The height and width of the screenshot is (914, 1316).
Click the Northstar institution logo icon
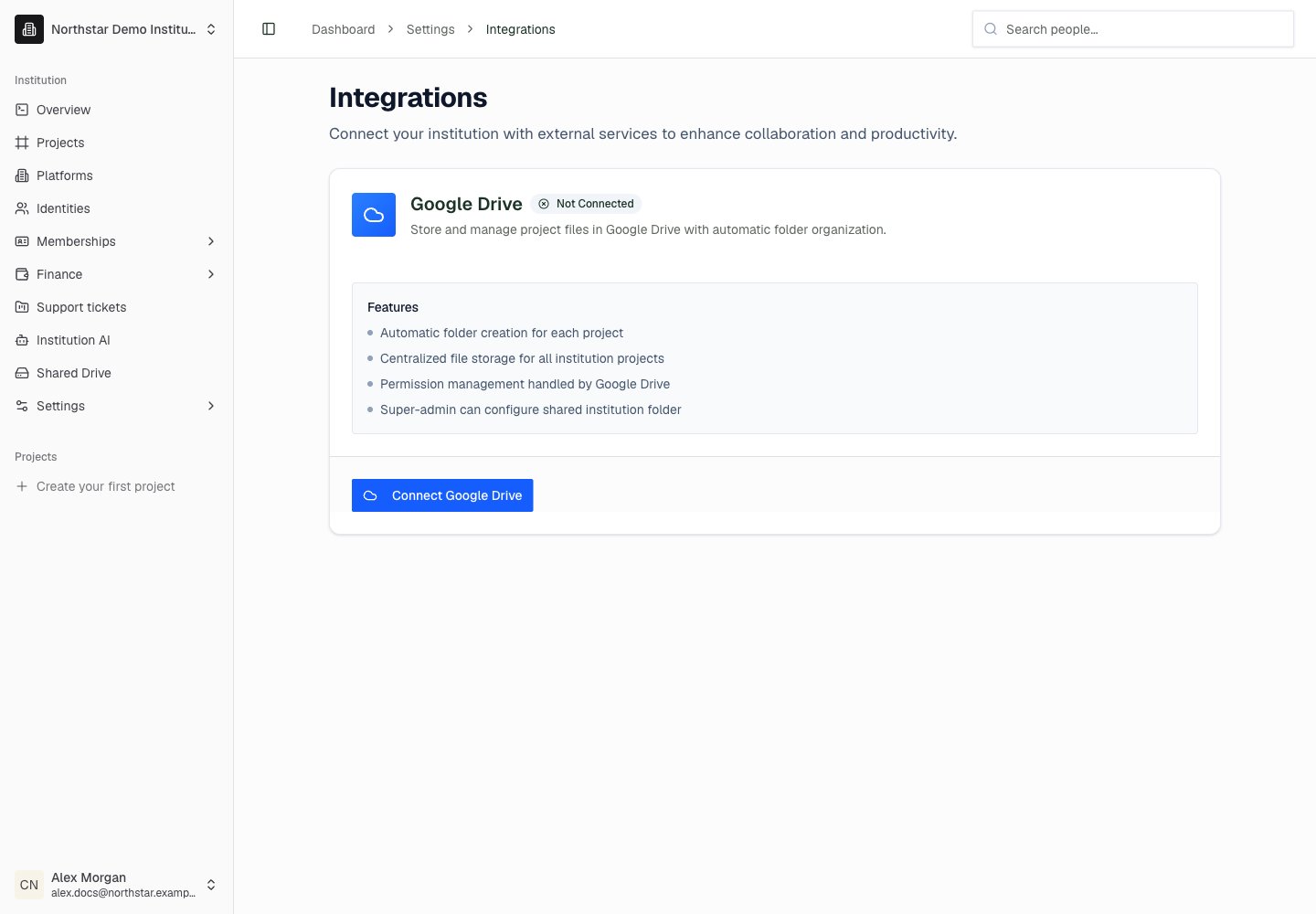tap(29, 29)
